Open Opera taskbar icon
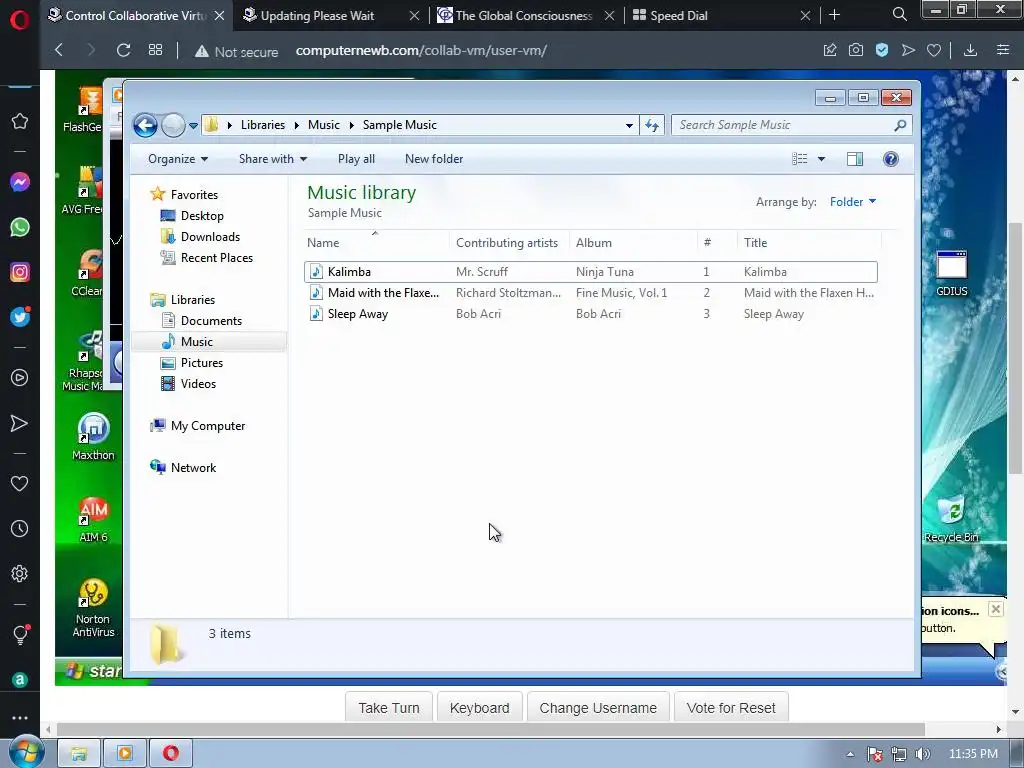 [171, 754]
